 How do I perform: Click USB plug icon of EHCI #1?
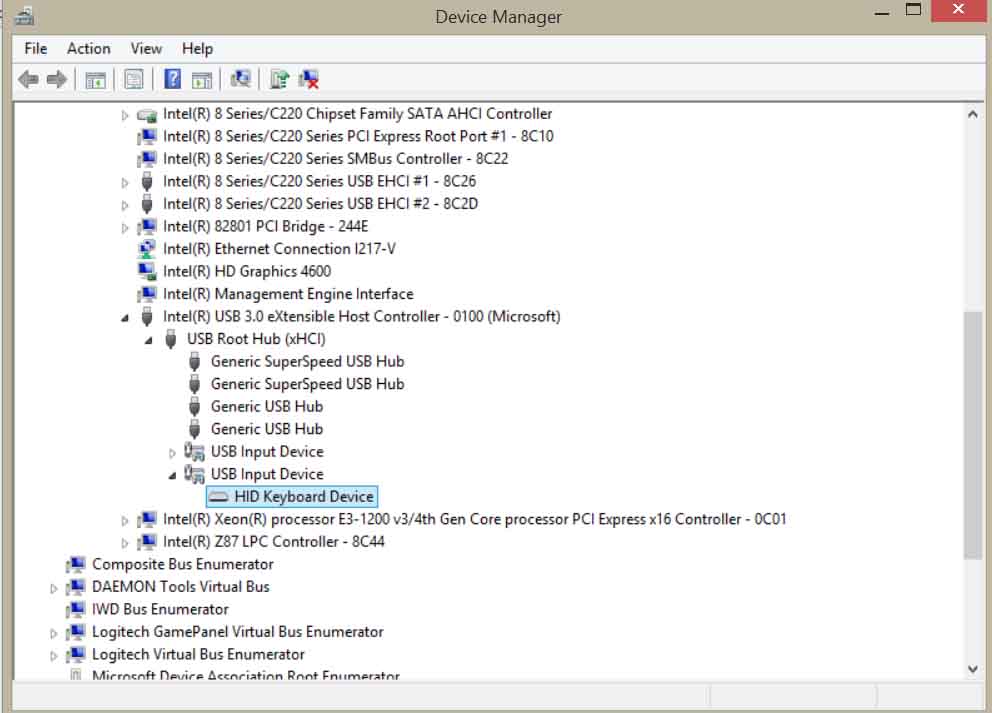(x=147, y=182)
